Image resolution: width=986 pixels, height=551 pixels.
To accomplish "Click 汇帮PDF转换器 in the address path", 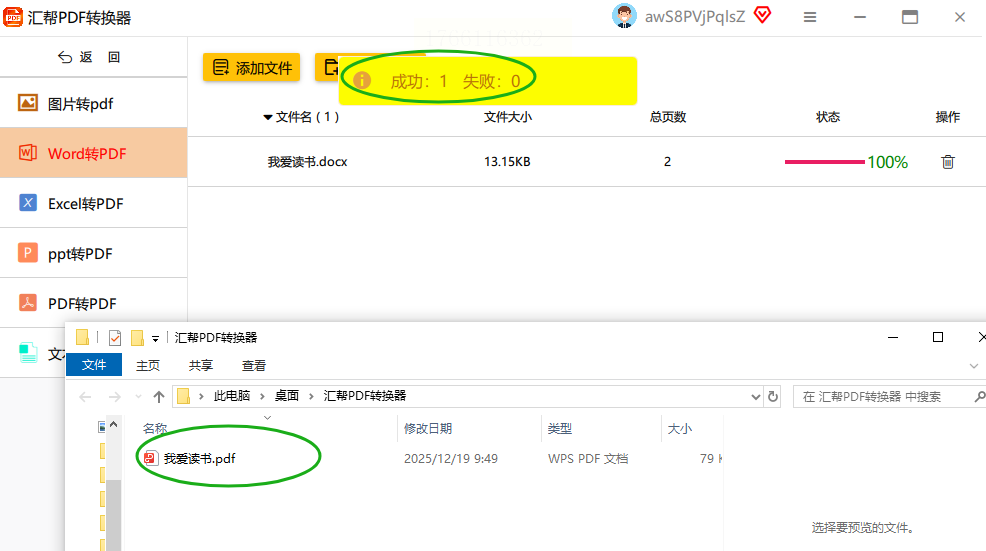I will tap(365, 396).
